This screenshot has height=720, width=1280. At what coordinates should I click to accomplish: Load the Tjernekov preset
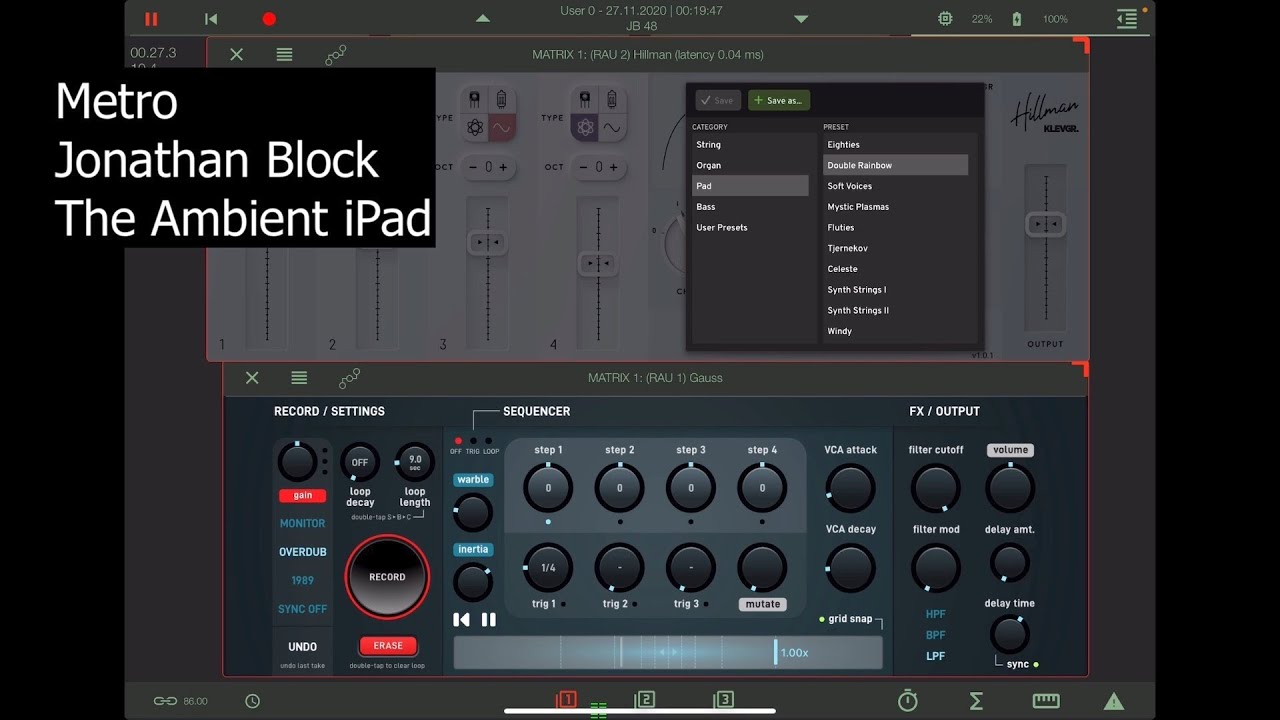tap(895, 248)
